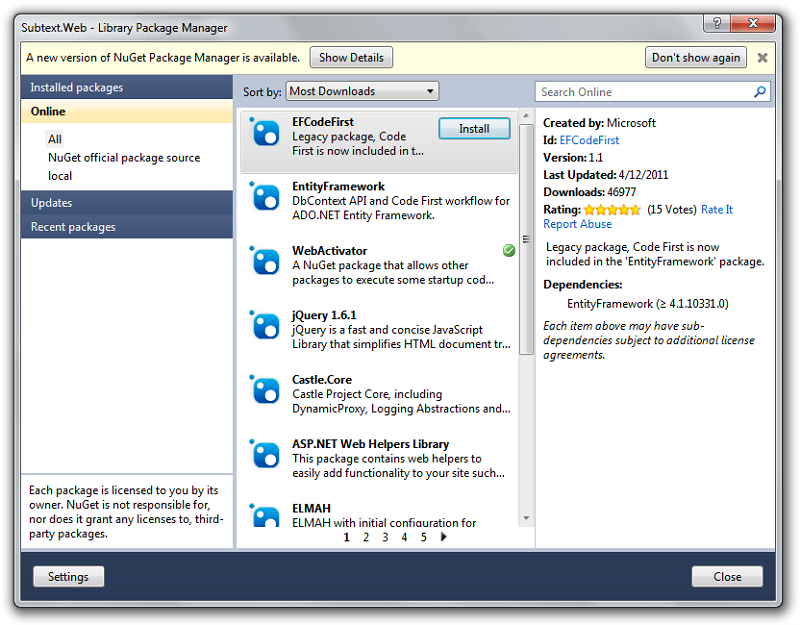Click the ELMAH package icon
The height and width of the screenshot is (625, 800).
tap(265, 515)
